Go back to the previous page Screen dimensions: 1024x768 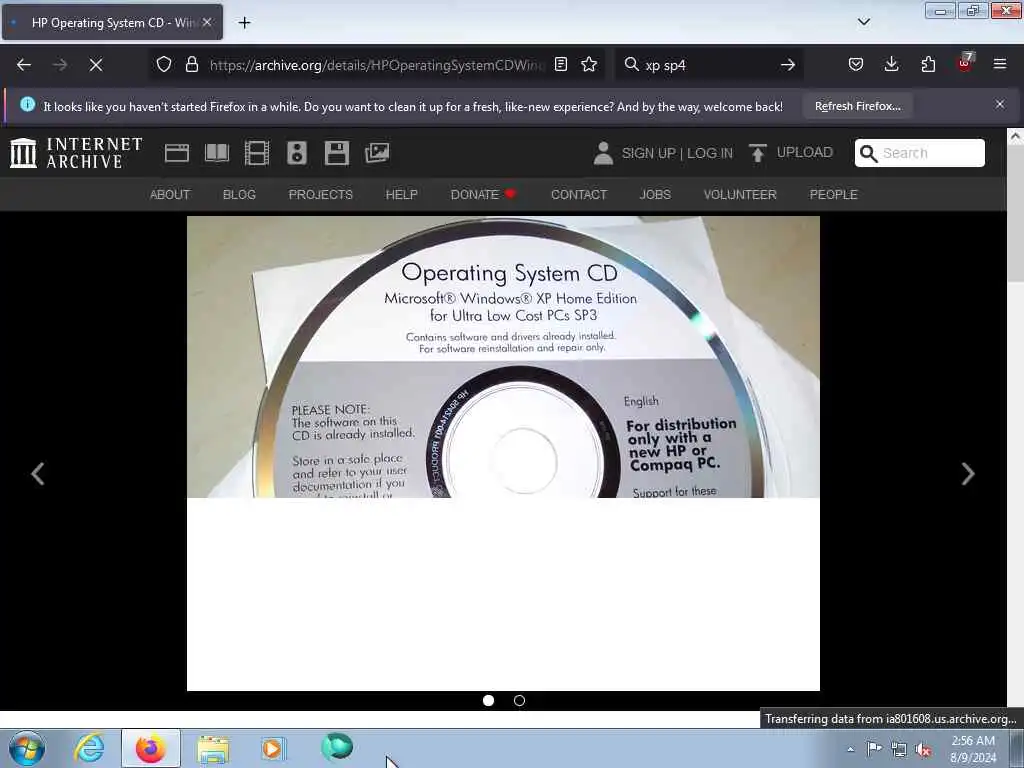point(24,65)
